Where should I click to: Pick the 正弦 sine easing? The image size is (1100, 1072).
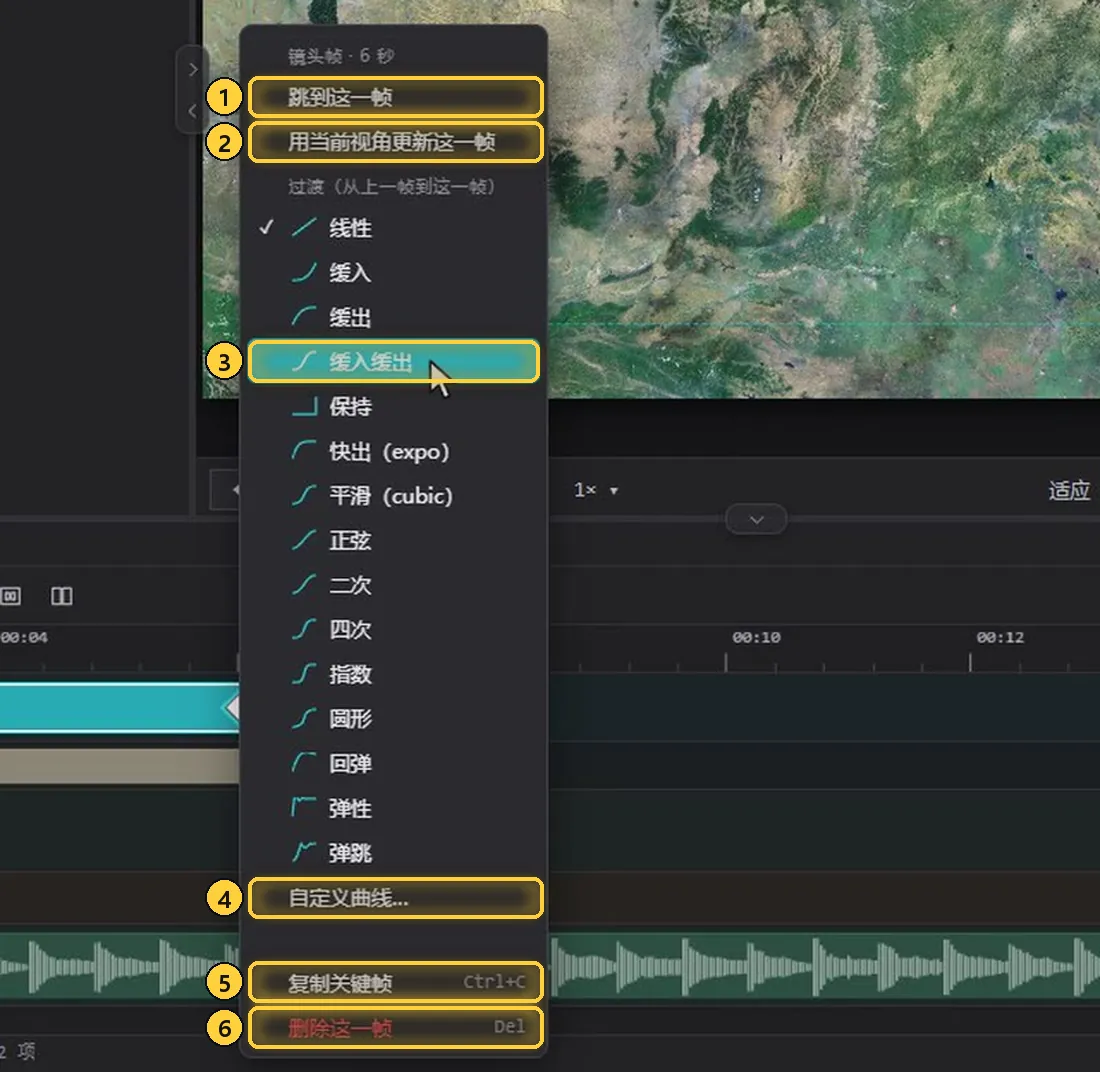(393, 541)
